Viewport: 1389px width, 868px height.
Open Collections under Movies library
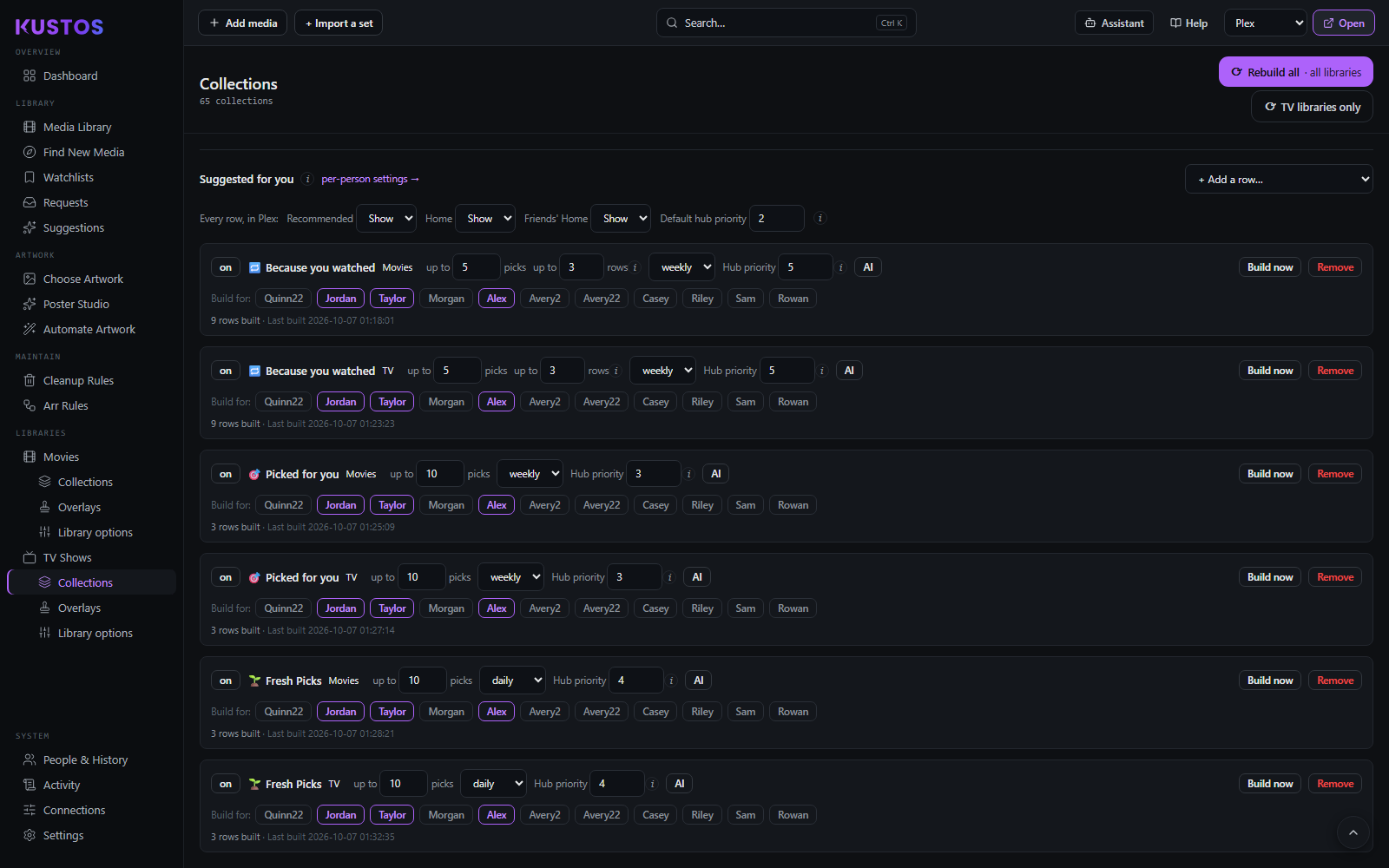pos(85,482)
